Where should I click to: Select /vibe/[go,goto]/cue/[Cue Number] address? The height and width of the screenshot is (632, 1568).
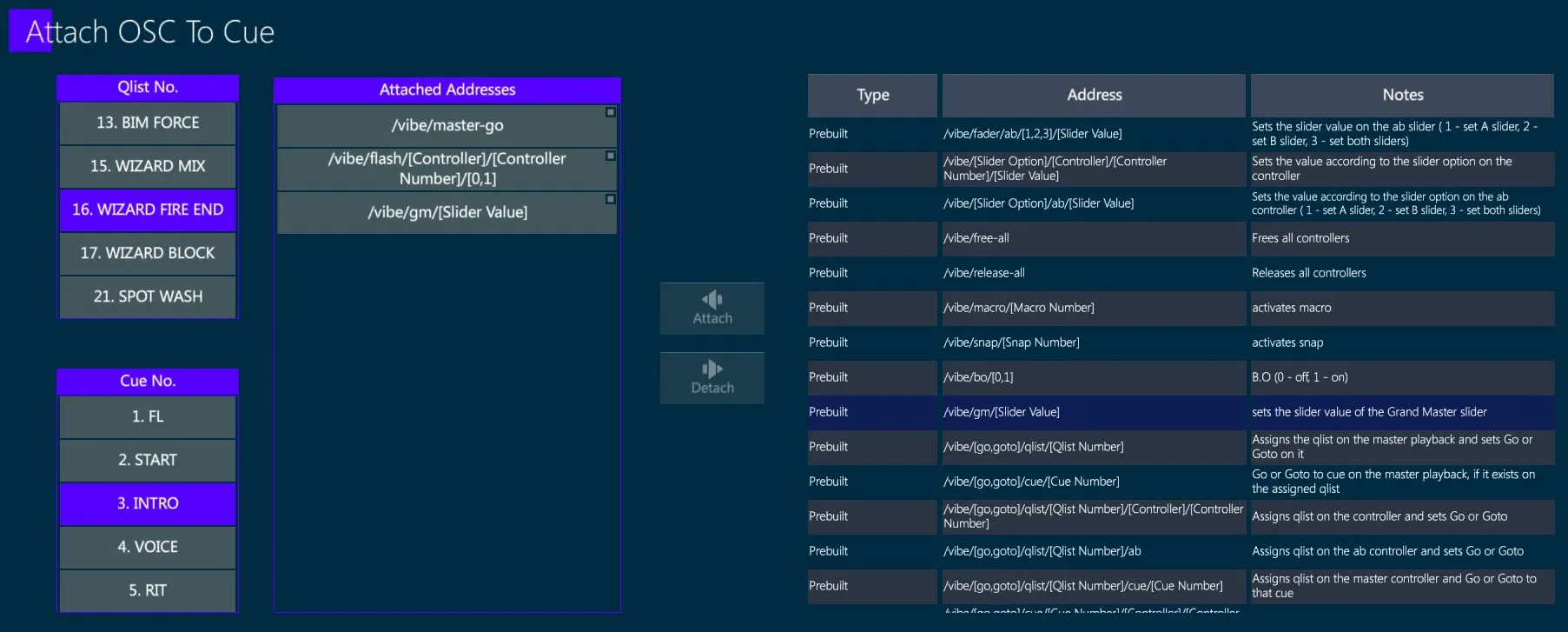[x=1094, y=482]
